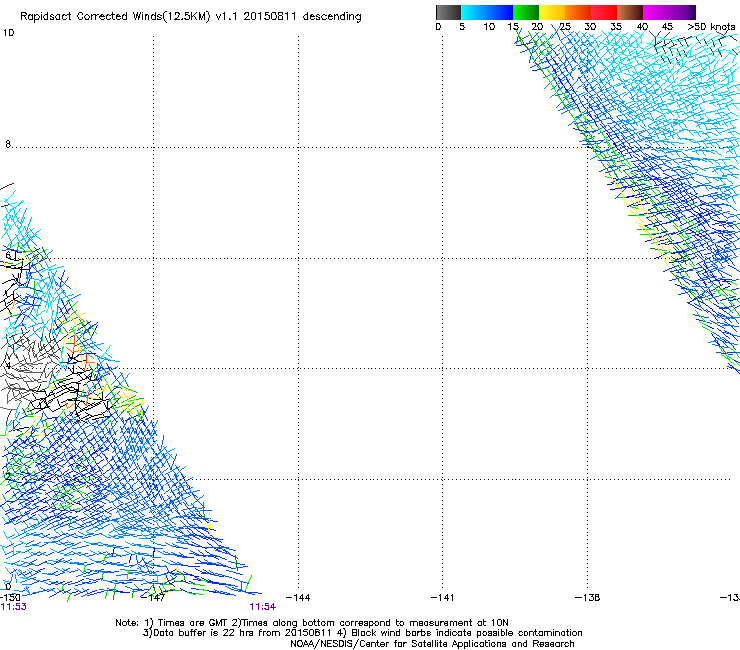The height and width of the screenshot is (650, 740).
Task: Click the blue 10-15 knots legend segment
Action: pos(500,12)
